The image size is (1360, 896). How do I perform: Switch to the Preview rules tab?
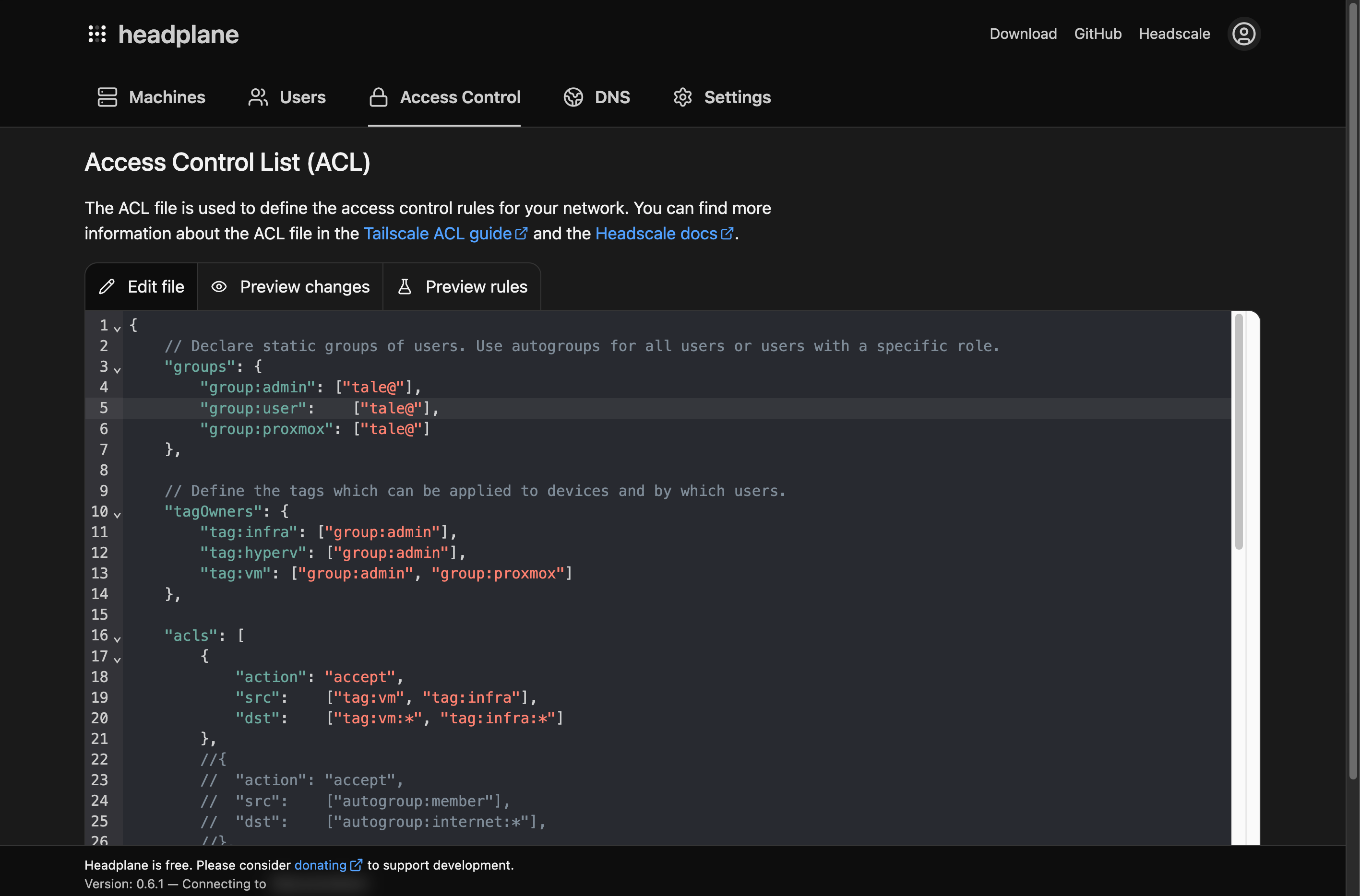pos(462,286)
